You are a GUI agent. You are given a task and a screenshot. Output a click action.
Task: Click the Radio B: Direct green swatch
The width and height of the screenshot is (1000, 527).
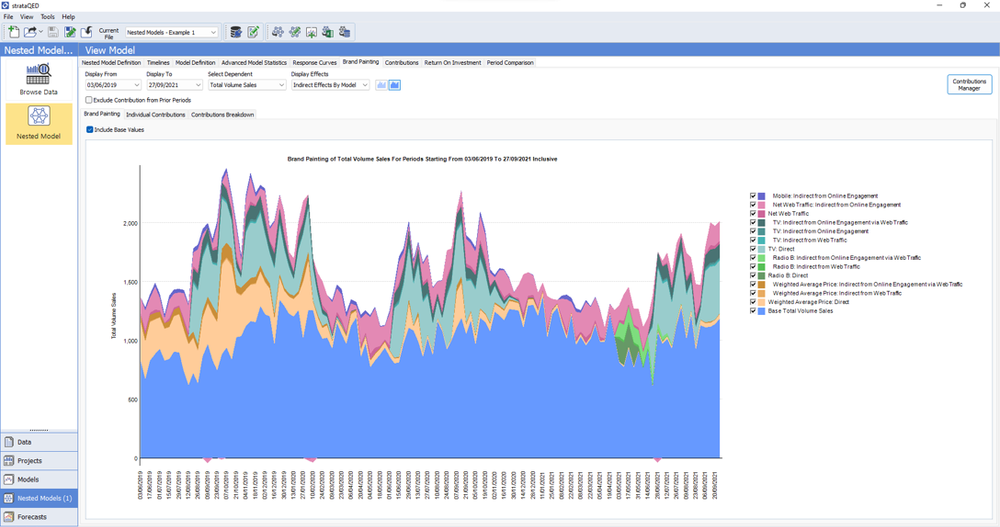(761, 276)
